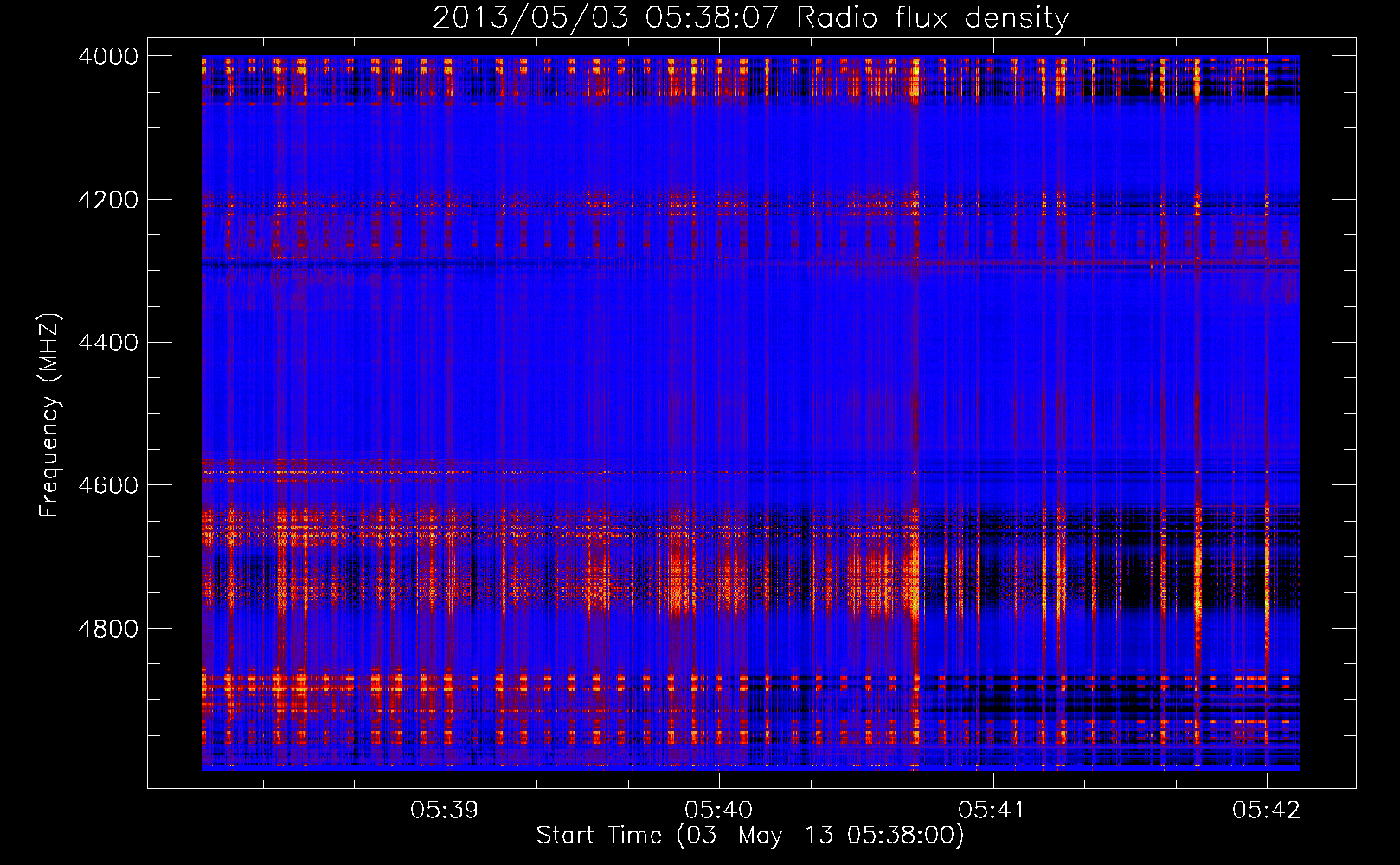Click the 4600 frequency axis label
The height and width of the screenshot is (865, 1400).
(108, 485)
